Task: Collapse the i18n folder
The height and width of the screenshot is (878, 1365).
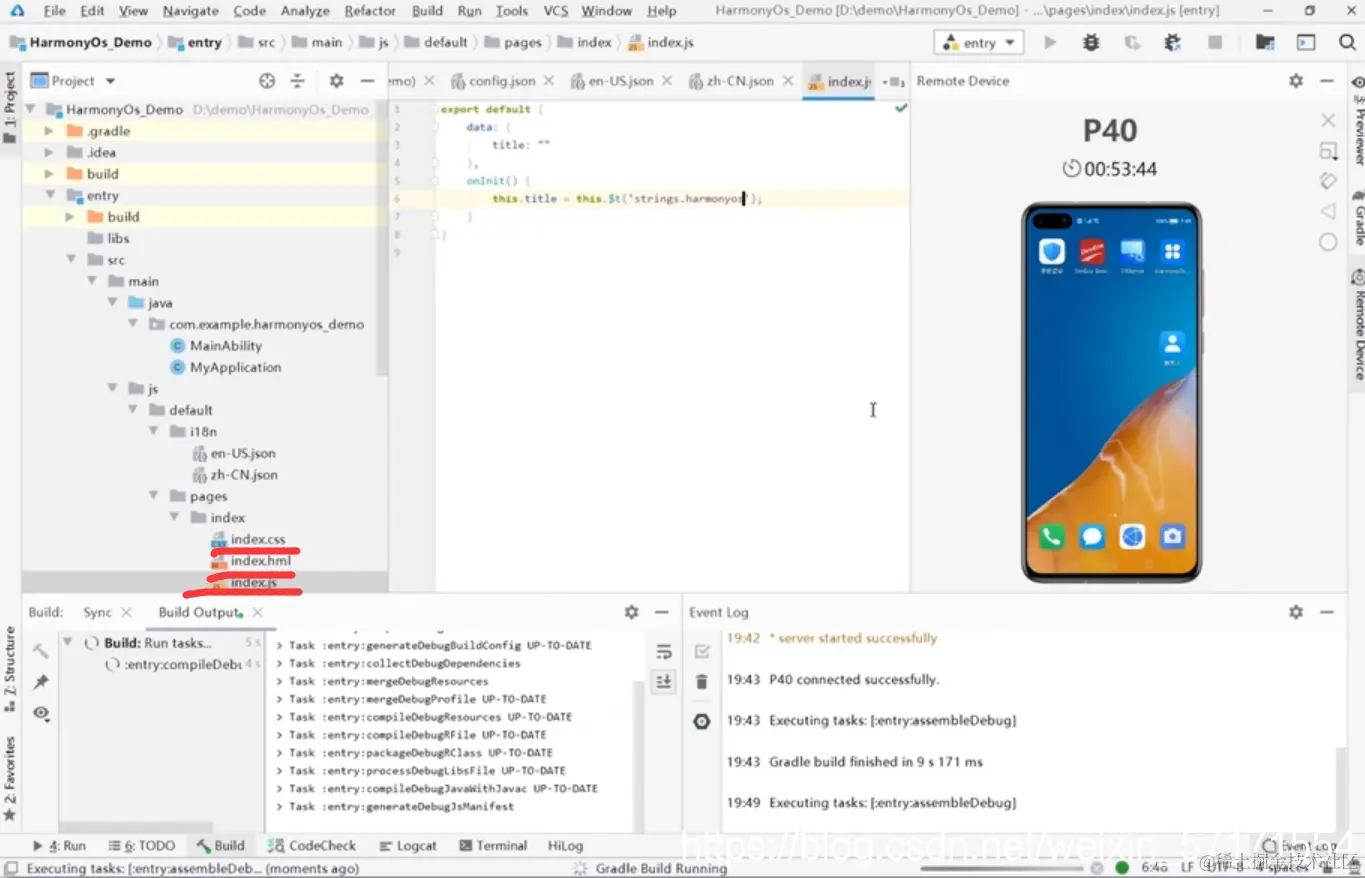Action: 154,432
